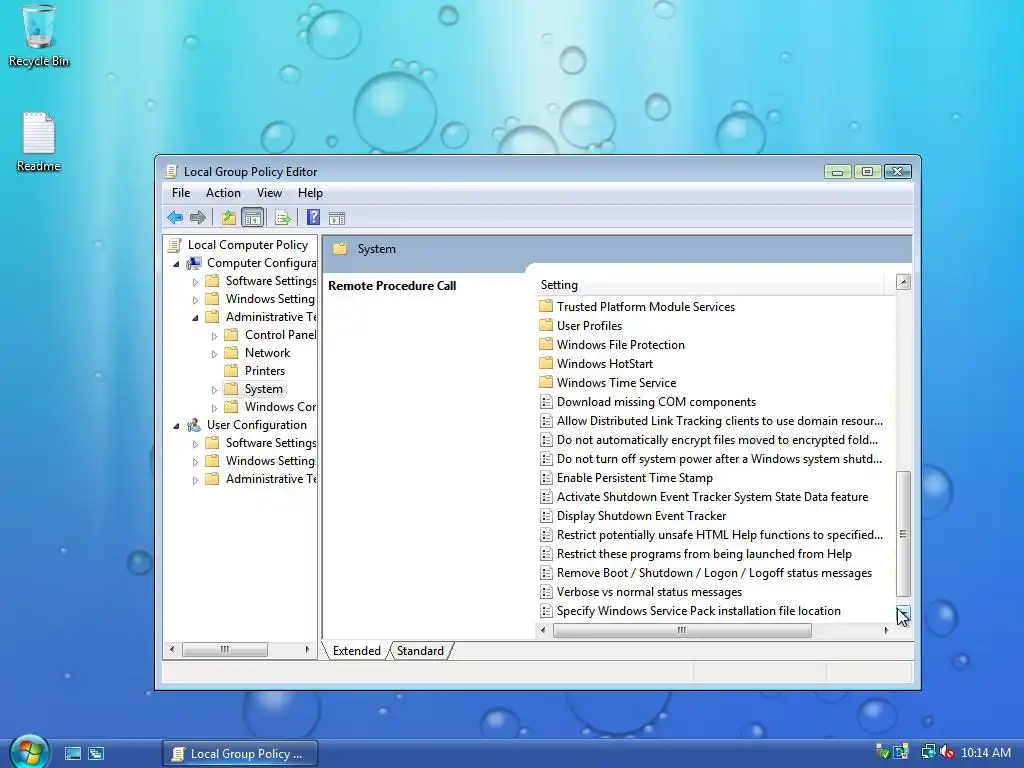
Task: Expand Administrative Templates under User Configuration
Action: tap(195, 480)
